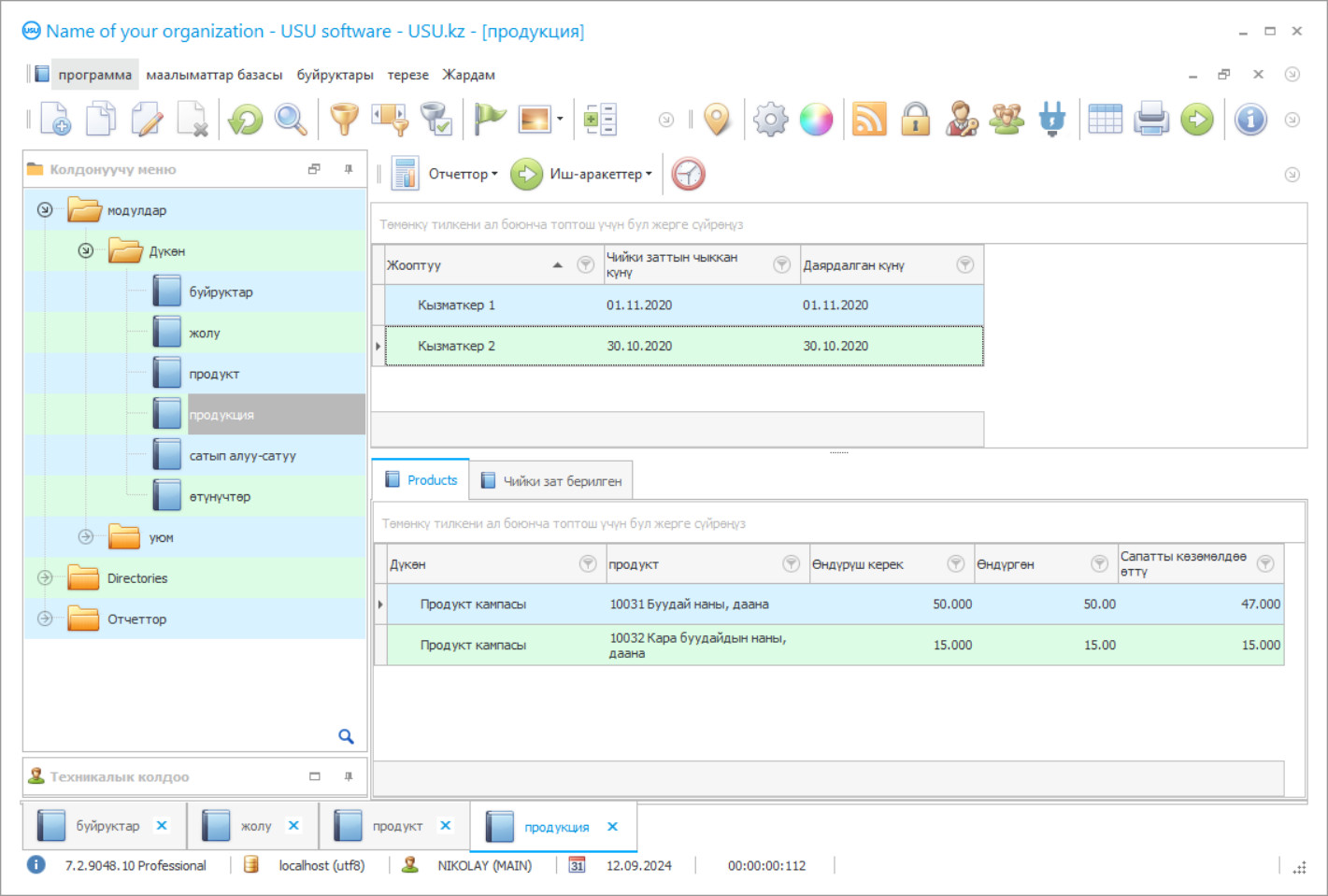Click the blue info icon in toolbar

[1249, 120]
